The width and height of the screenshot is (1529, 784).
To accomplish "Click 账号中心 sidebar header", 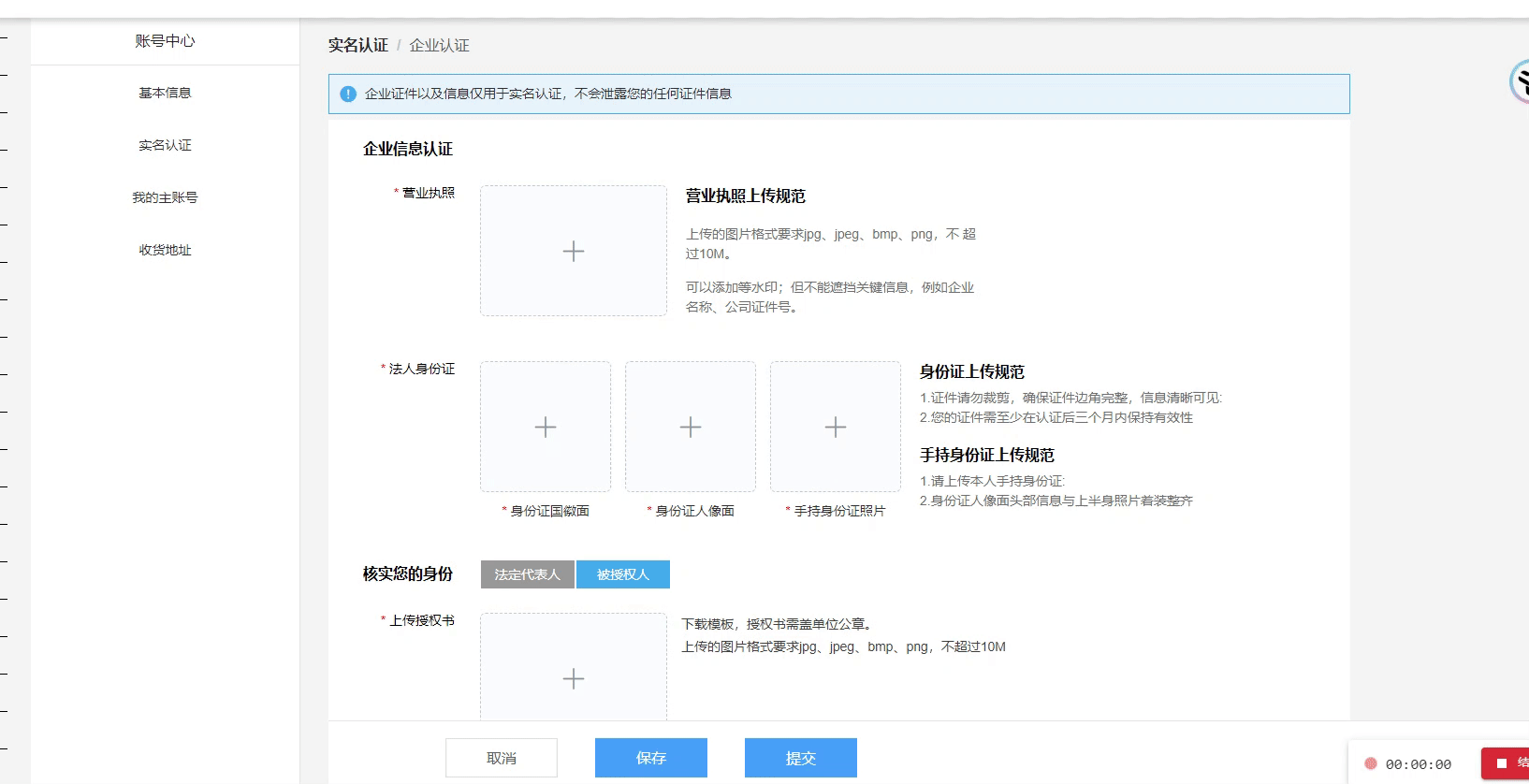I will click(x=165, y=41).
